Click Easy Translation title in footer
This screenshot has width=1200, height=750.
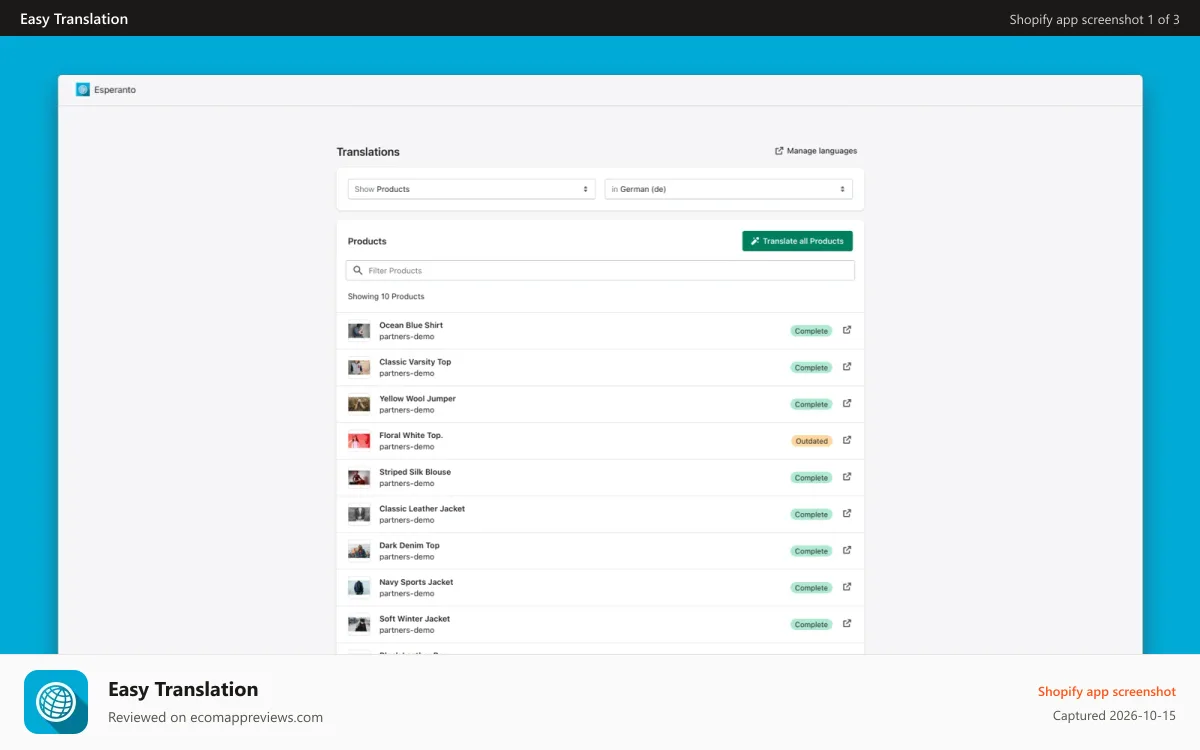pyautogui.click(x=183, y=689)
